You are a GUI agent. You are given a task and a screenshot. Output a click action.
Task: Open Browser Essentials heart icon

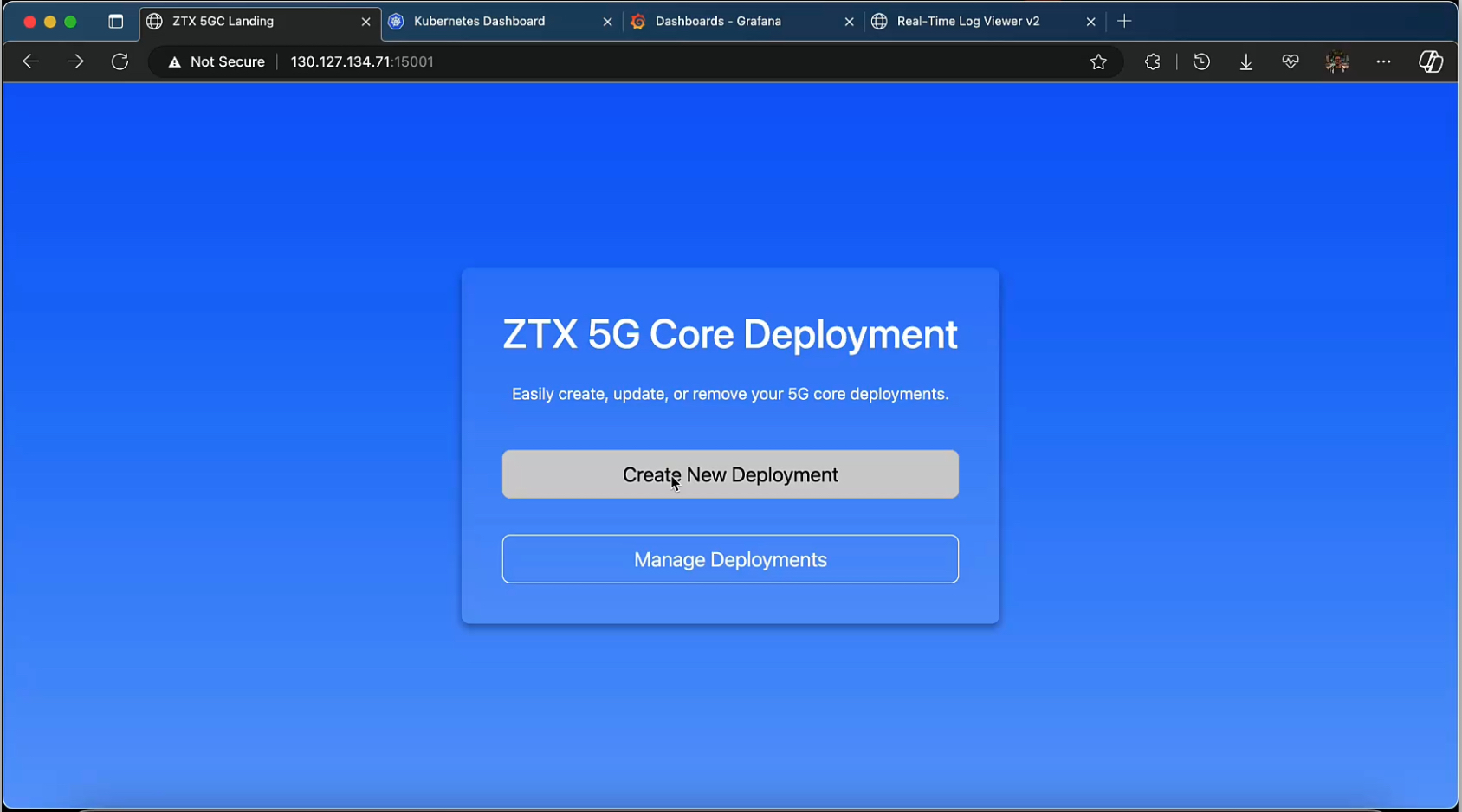point(1290,61)
